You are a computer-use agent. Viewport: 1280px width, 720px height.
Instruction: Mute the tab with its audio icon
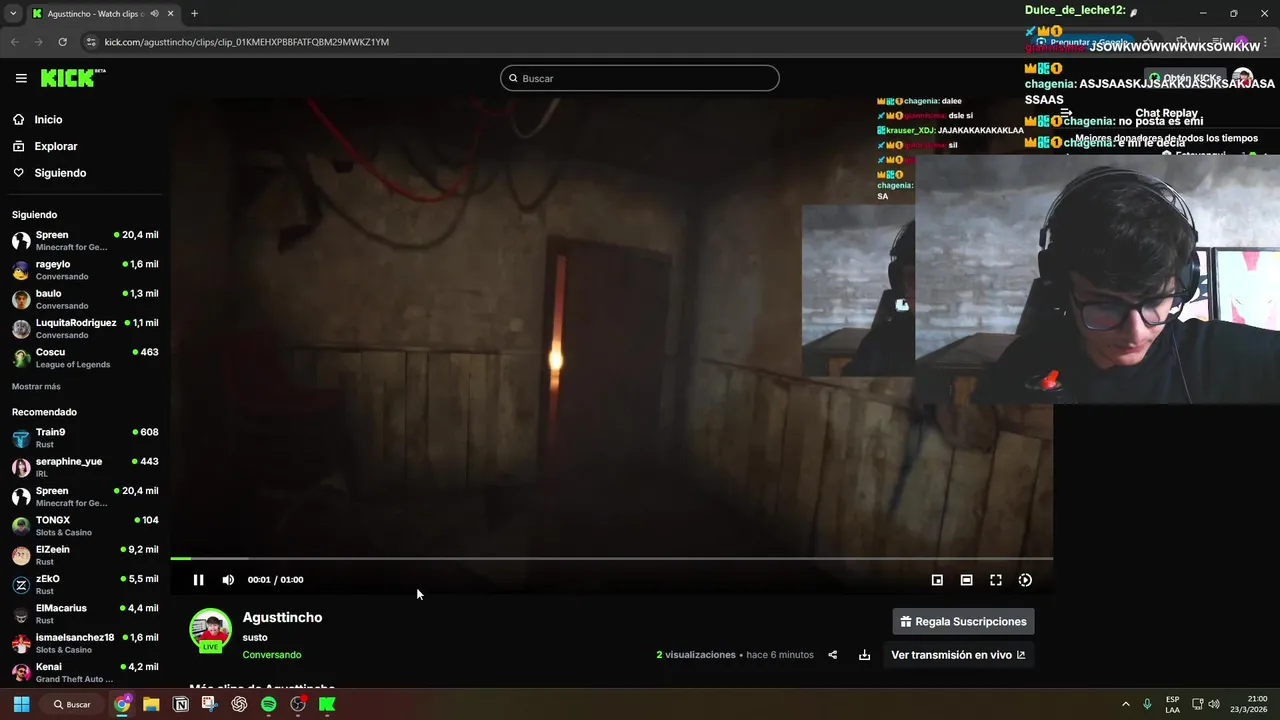pos(154,14)
